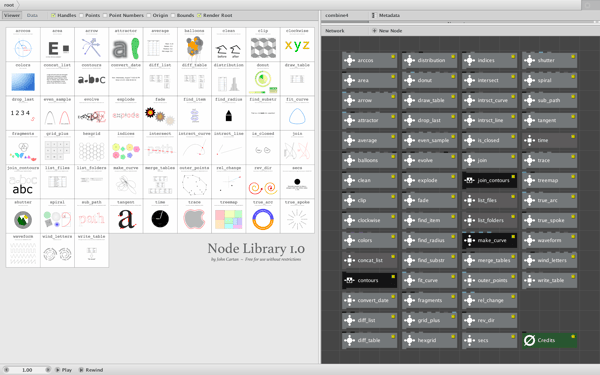Click the arrow node in the network
The height and width of the screenshot is (375, 600).
click(x=369, y=100)
